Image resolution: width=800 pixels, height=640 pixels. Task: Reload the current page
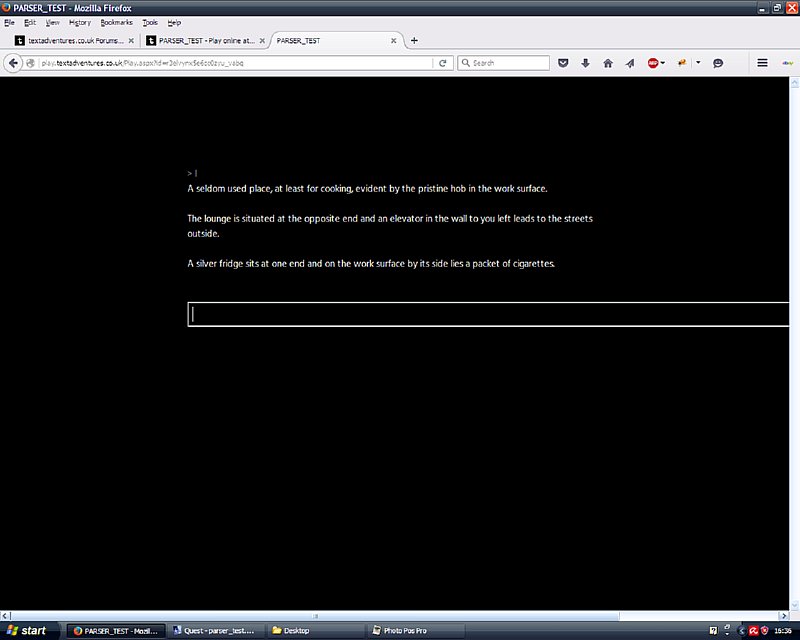click(x=442, y=62)
